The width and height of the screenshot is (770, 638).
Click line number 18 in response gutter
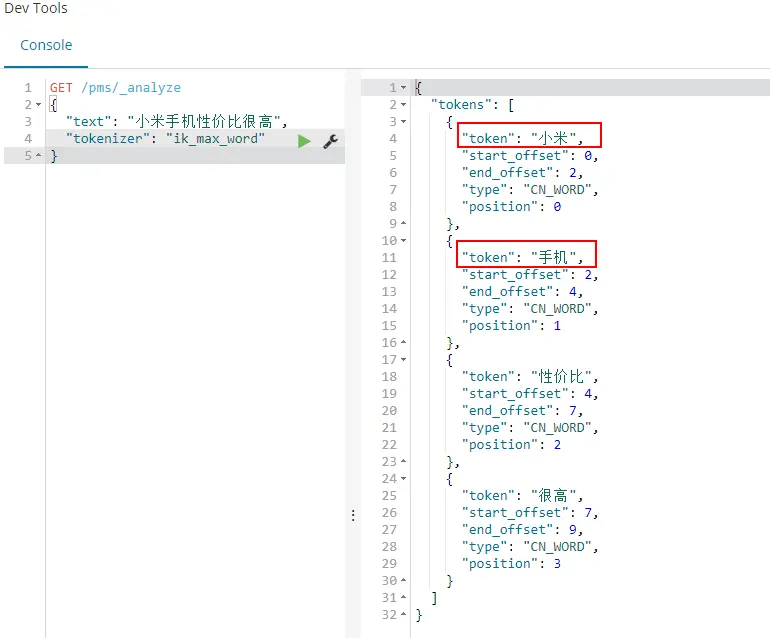(389, 377)
